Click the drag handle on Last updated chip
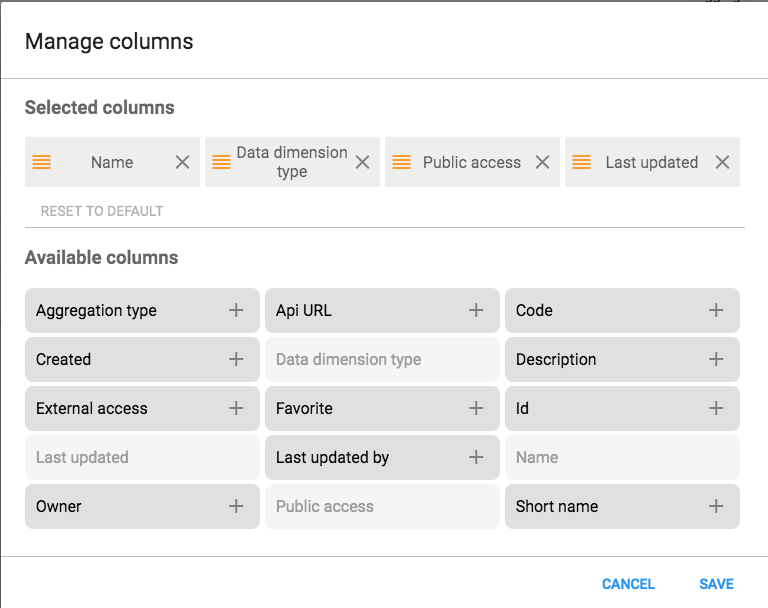 [581, 162]
